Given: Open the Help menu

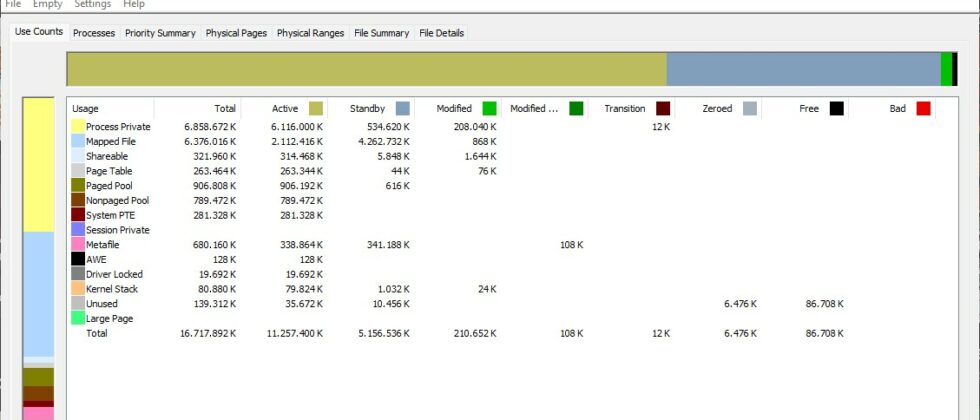Looking at the screenshot, I should (x=134, y=4).
